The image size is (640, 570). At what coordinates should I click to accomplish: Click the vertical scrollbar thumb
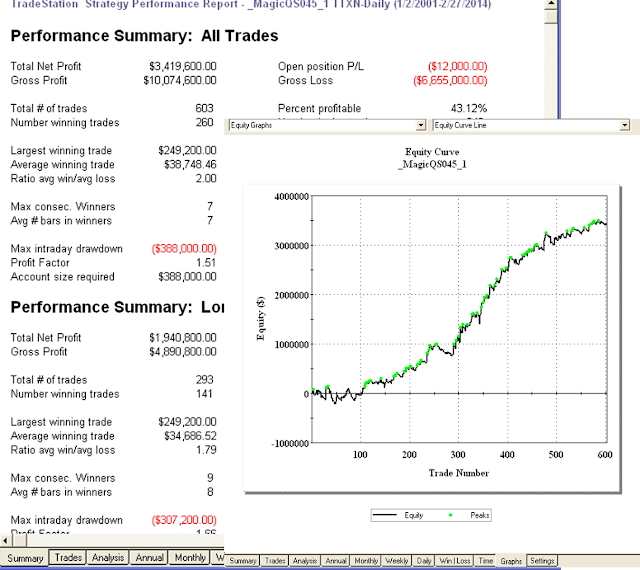click(551, 17)
